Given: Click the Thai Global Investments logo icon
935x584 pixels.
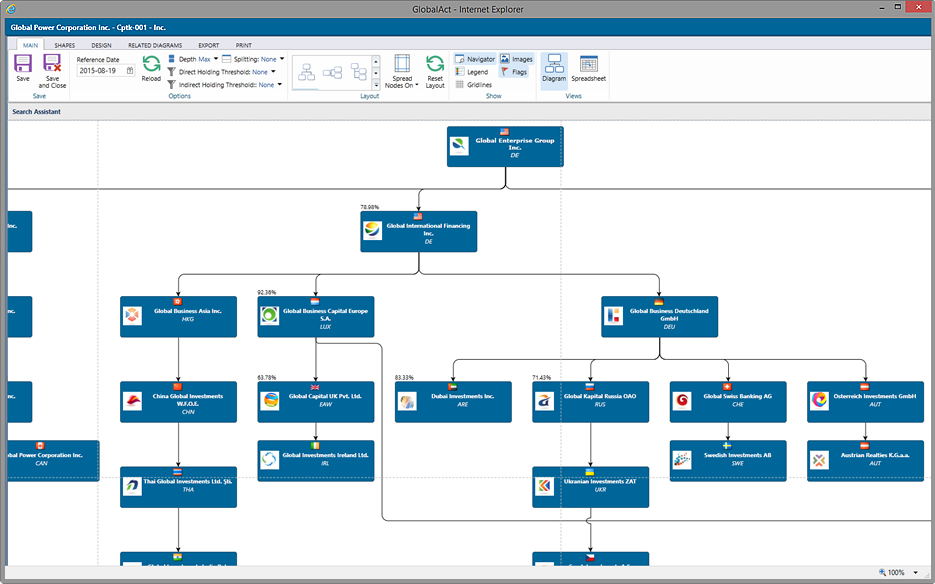Looking at the screenshot, I should tap(132, 487).
